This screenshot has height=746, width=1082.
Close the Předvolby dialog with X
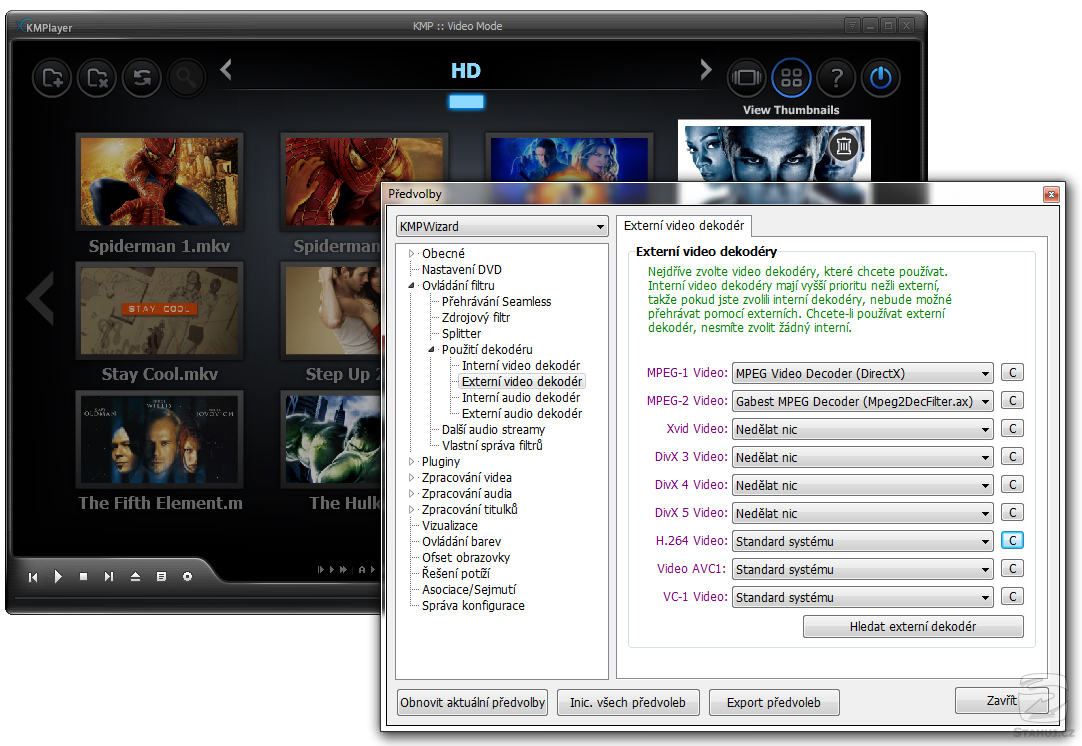[1051, 195]
